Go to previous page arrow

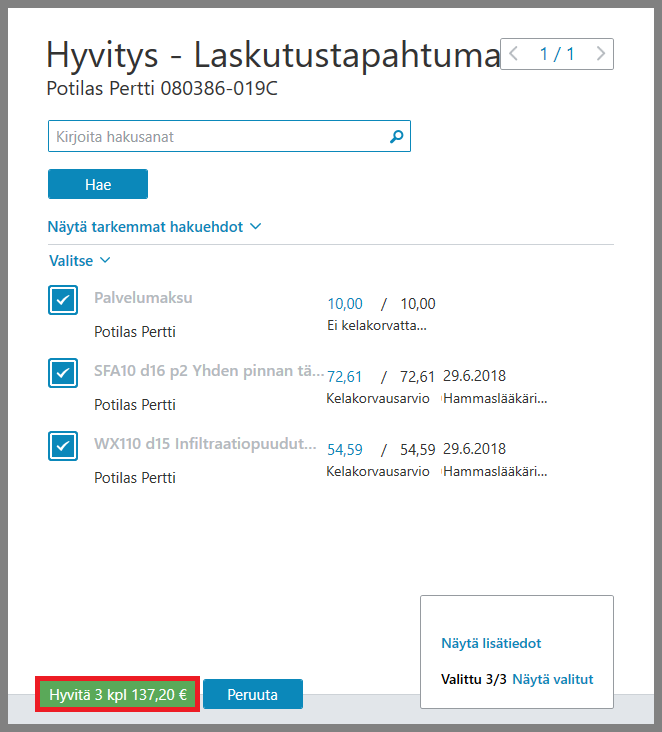[x=514, y=54]
